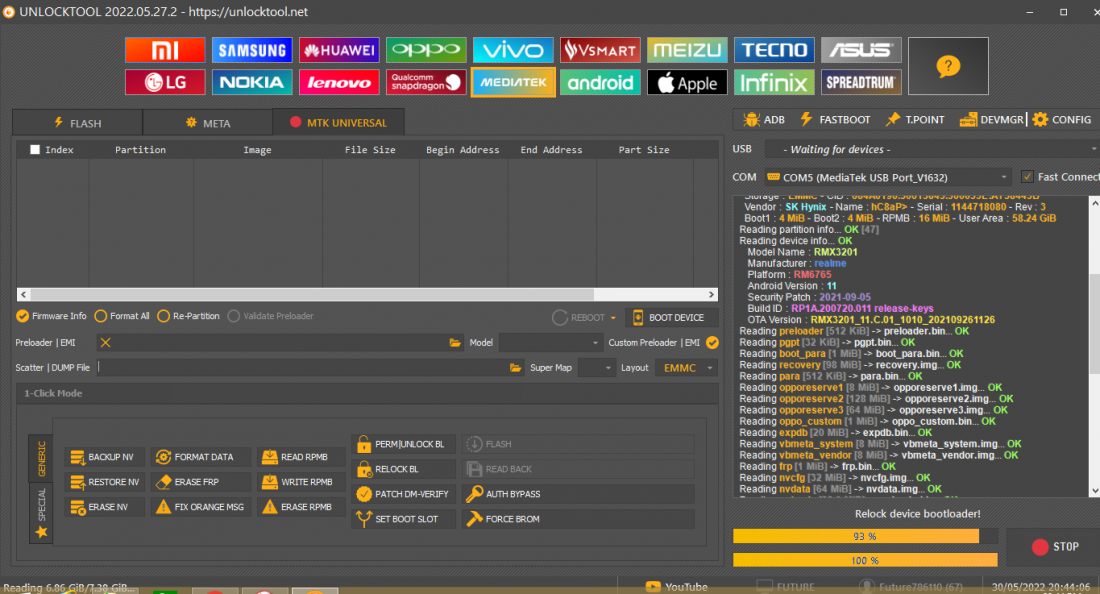The height and width of the screenshot is (594, 1100).
Task: Switch to GENERIC side tab
Action: coord(41,458)
